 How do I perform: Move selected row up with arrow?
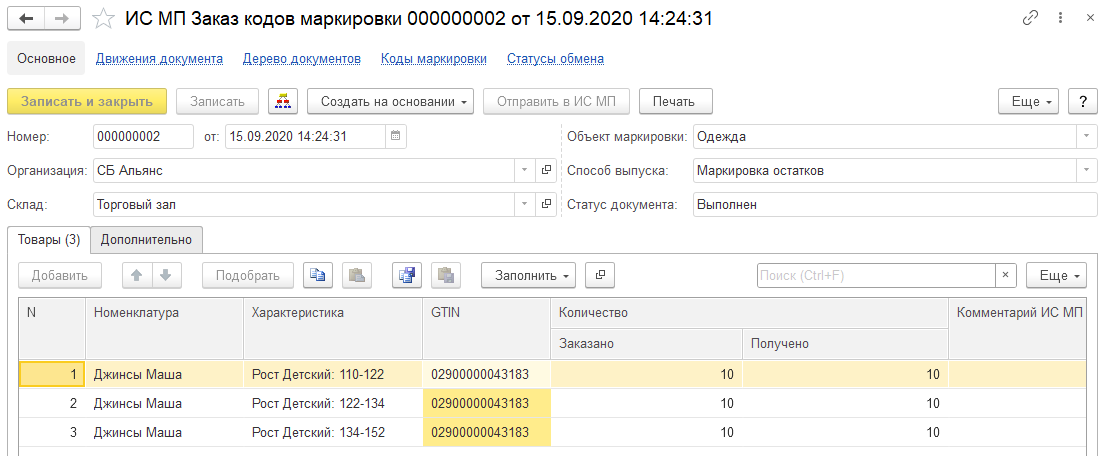pyautogui.click(x=138, y=275)
